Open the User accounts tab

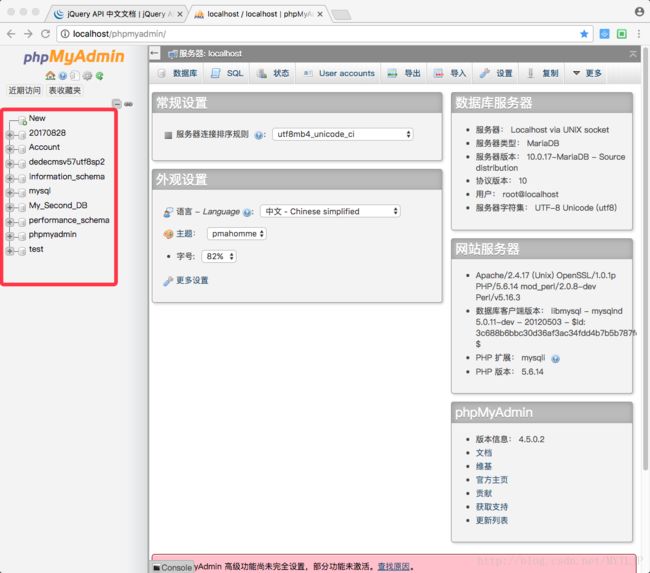(x=339, y=73)
